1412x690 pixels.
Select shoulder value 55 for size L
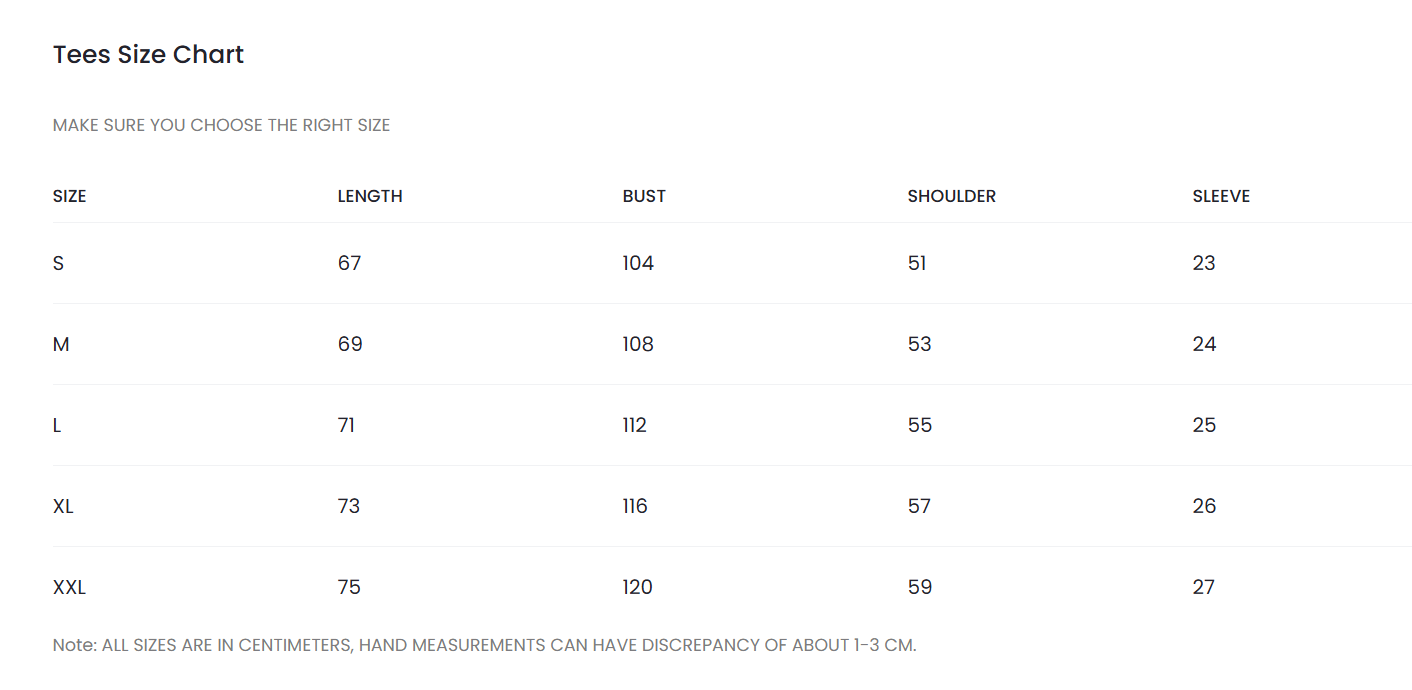coord(920,425)
